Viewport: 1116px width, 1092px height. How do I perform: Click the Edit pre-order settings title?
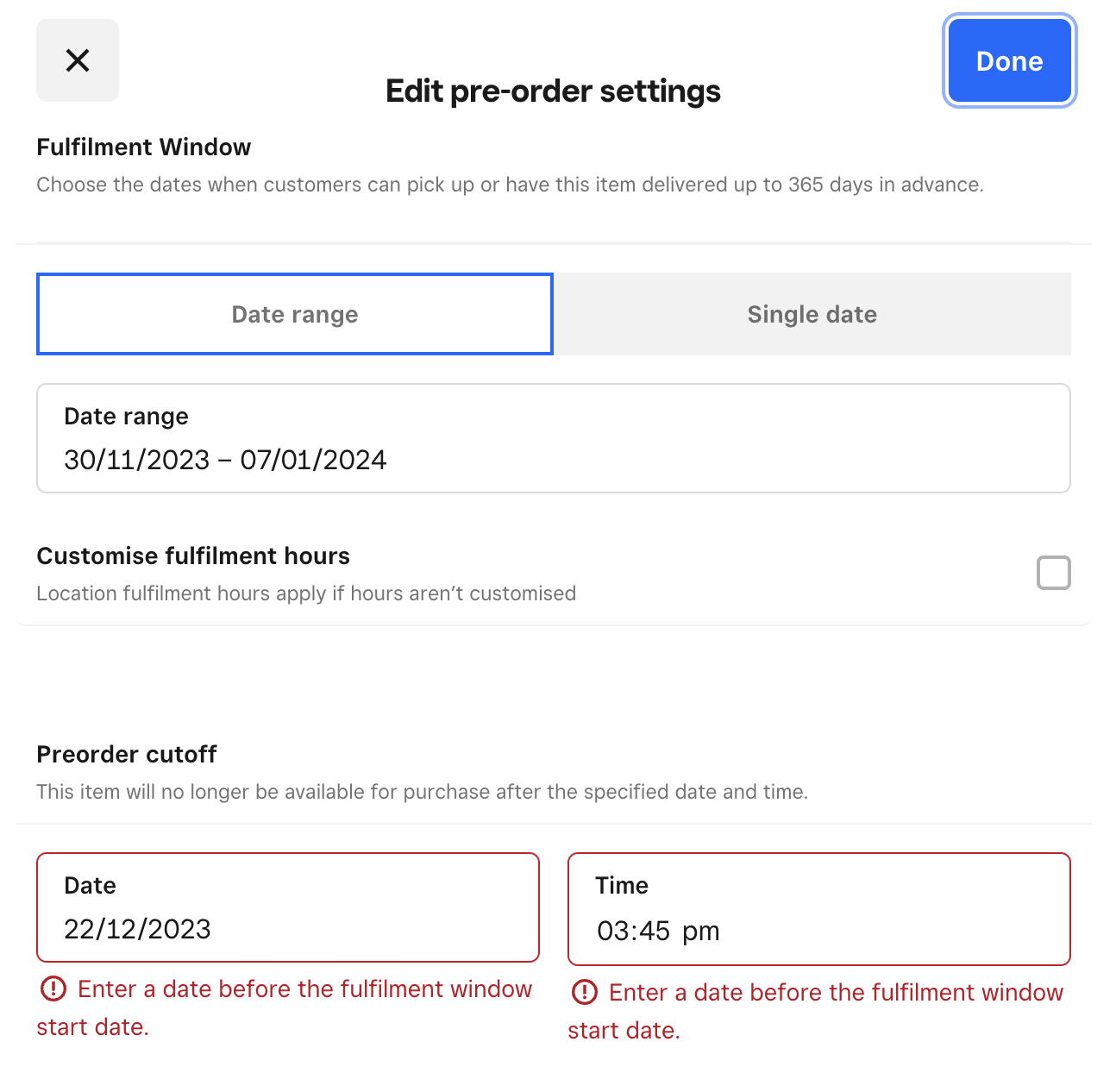click(552, 91)
